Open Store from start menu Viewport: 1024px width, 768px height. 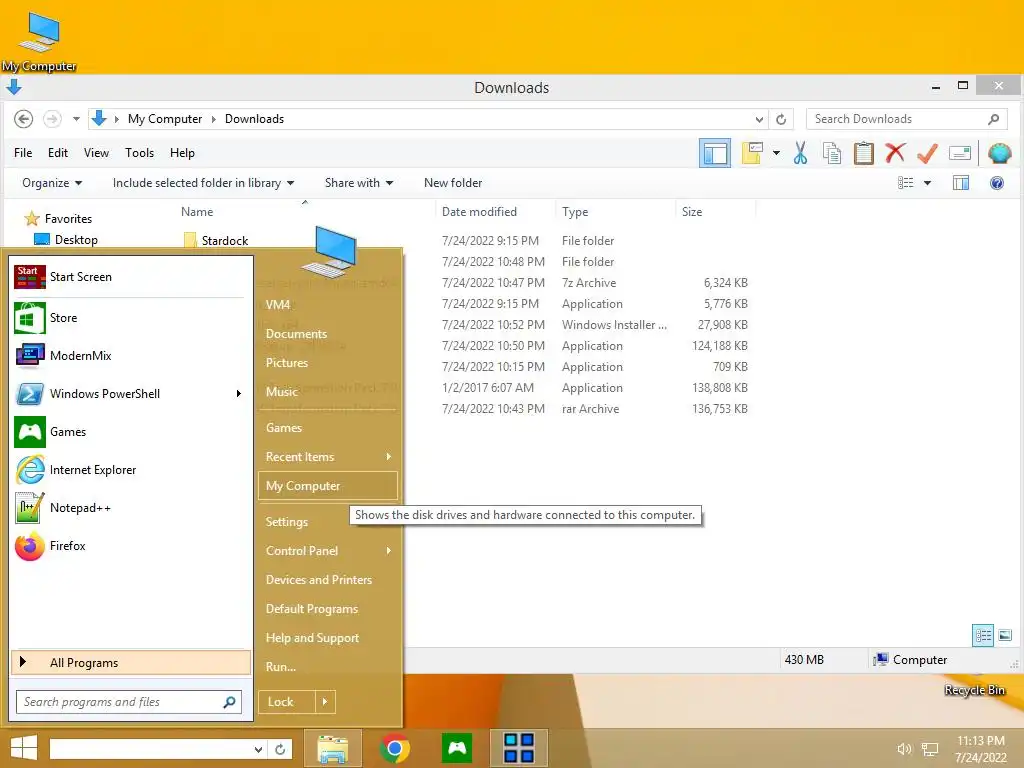(x=129, y=318)
